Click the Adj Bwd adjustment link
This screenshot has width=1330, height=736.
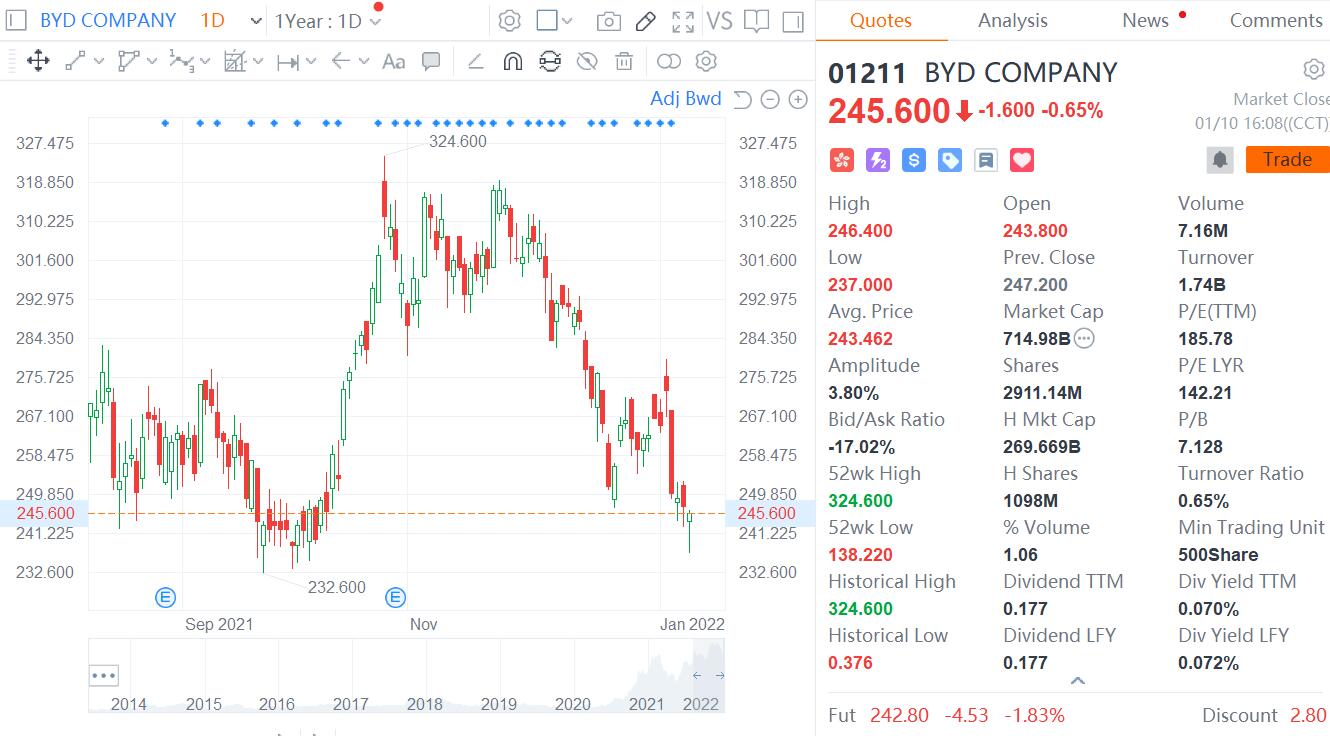pos(686,98)
